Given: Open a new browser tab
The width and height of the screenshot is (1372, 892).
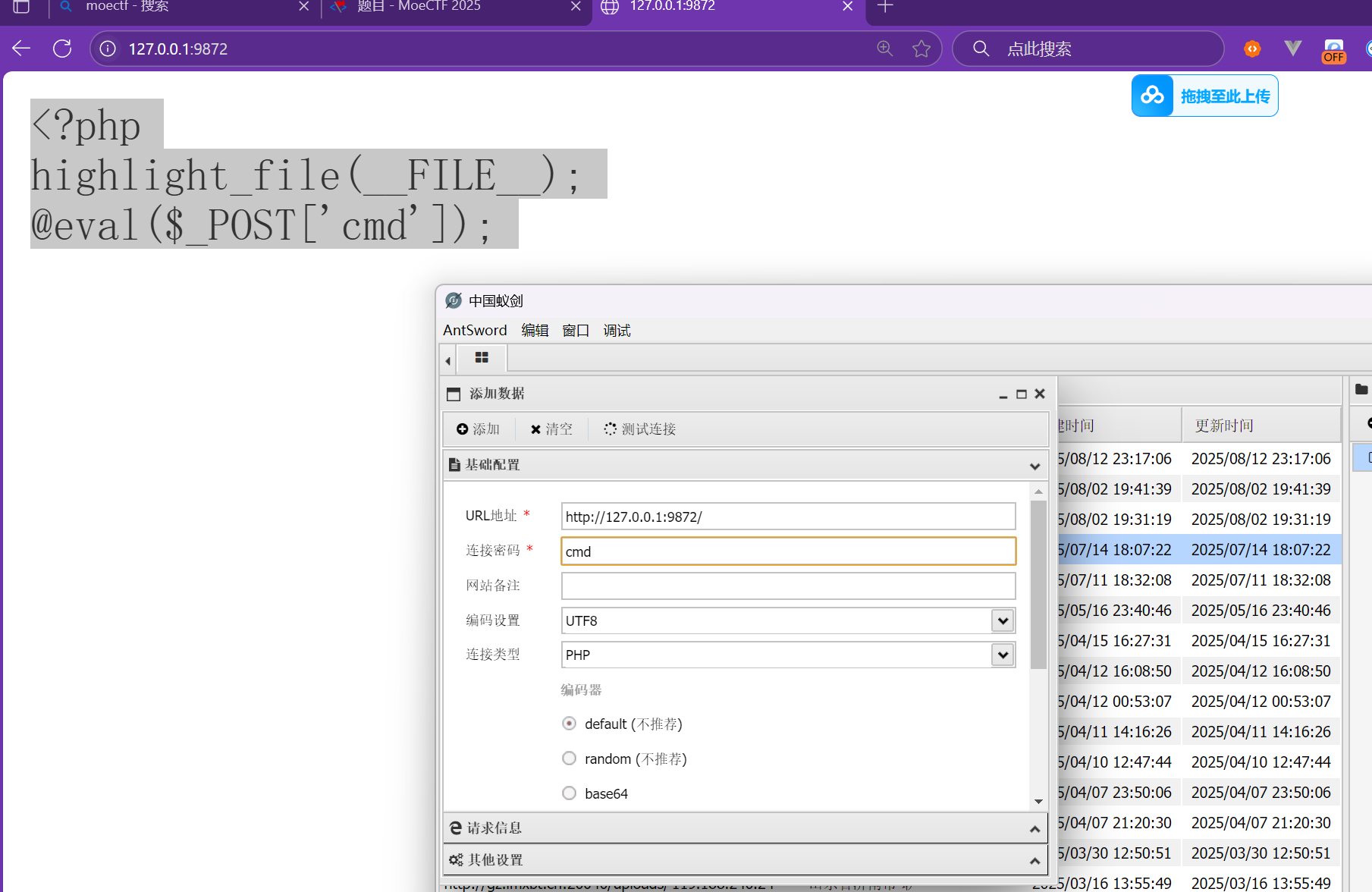Looking at the screenshot, I should click(x=885, y=6).
